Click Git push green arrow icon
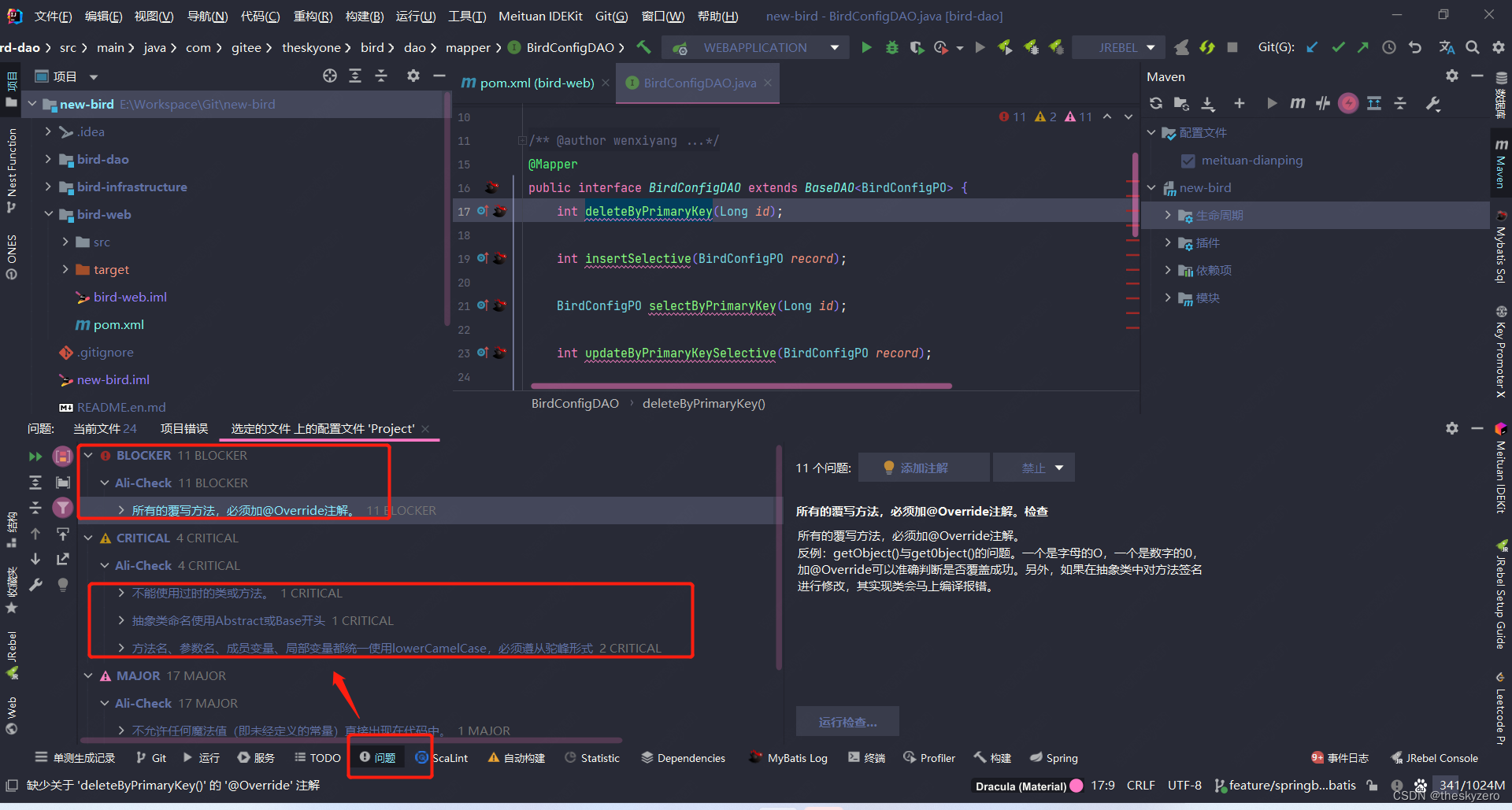The height and width of the screenshot is (810, 1512). click(1363, 47)
